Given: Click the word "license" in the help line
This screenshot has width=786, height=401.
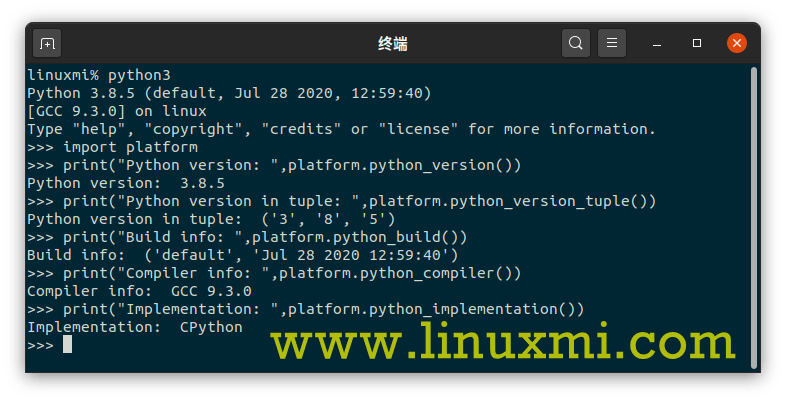Looking at the screenshot, I should pos(419,129).
